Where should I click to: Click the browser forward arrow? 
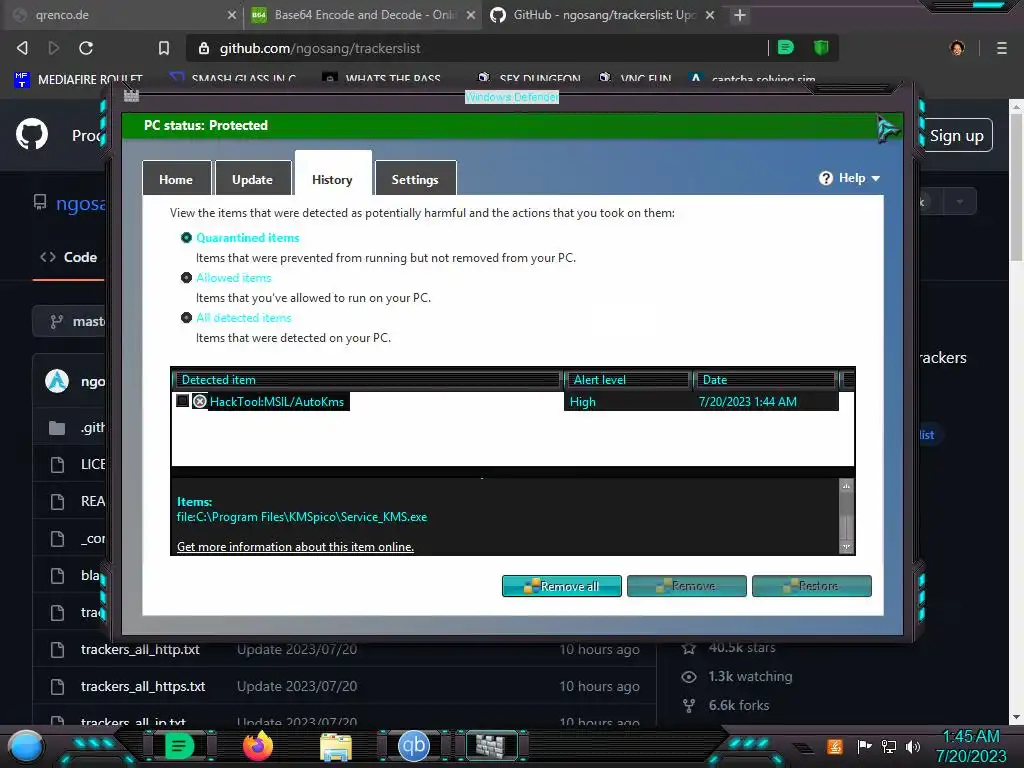(x=54, y=48)
